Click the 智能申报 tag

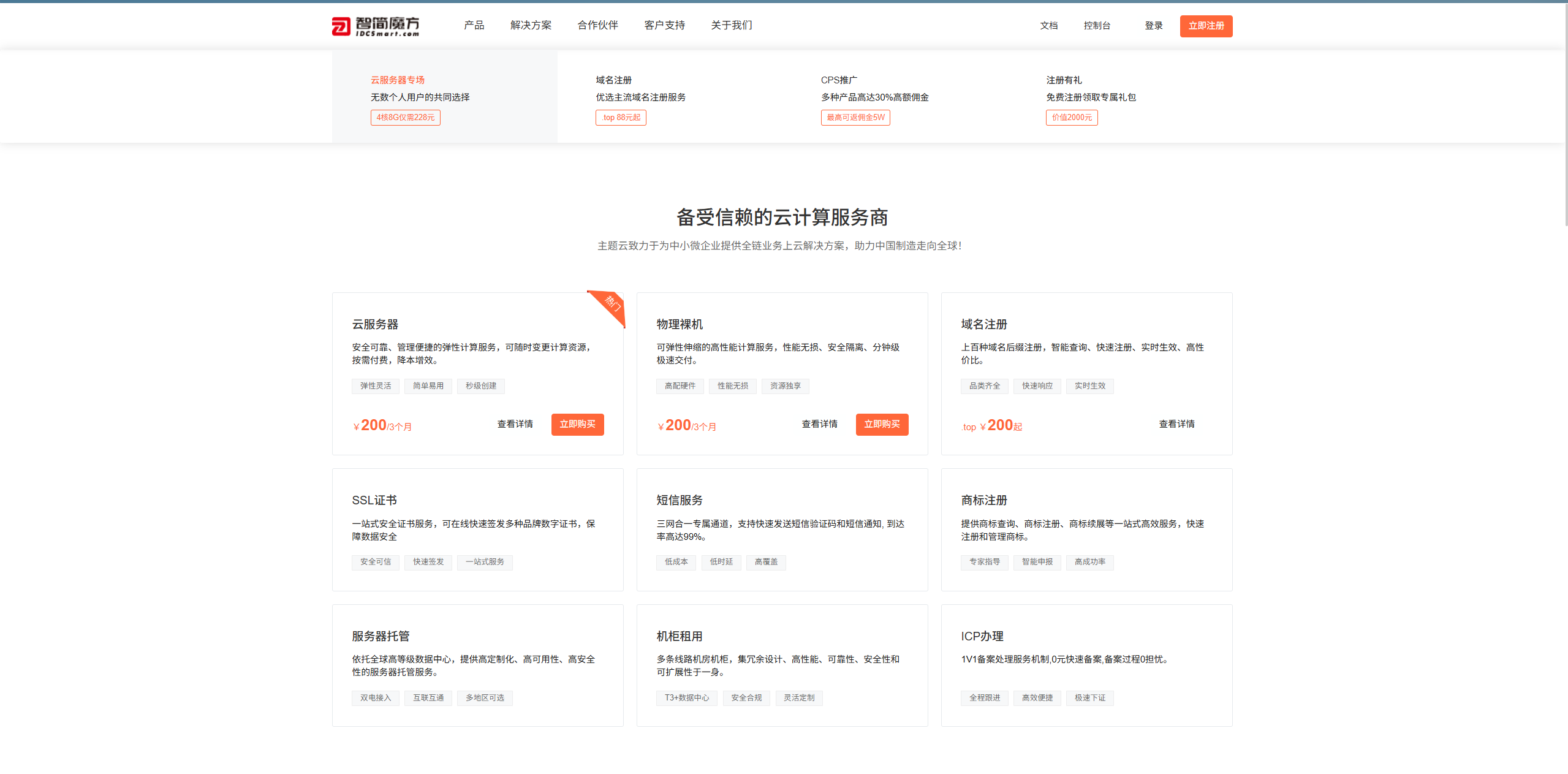coord(1037,562)
